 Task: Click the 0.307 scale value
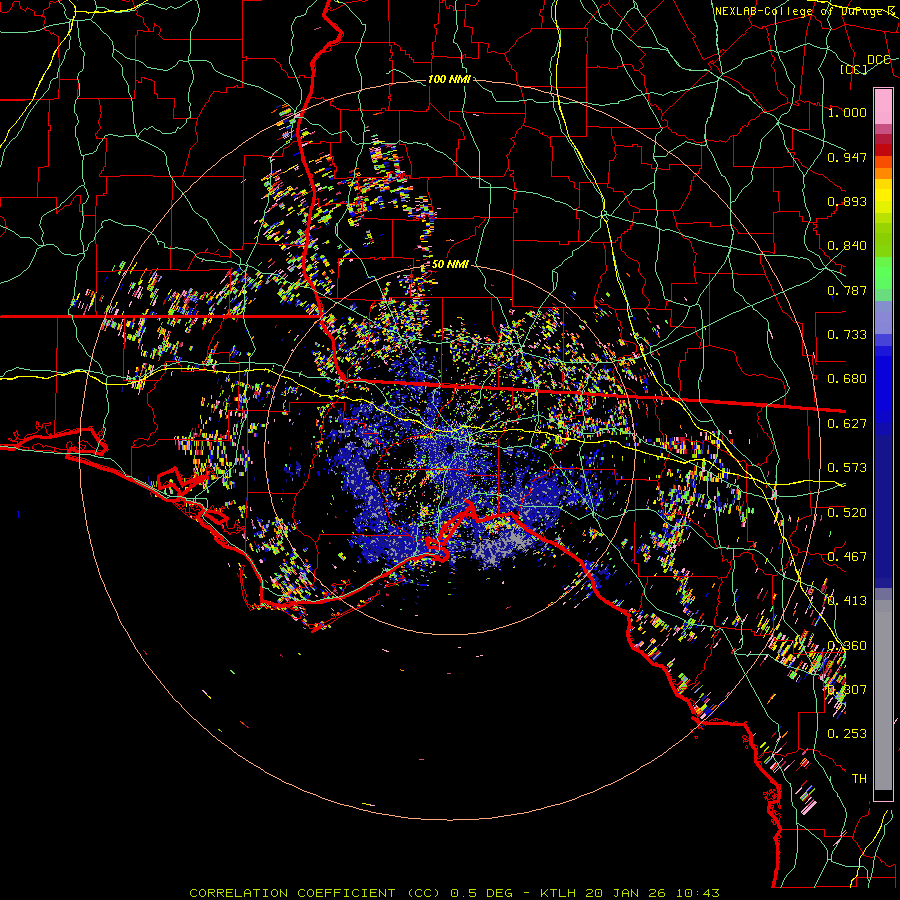point(847,689)
